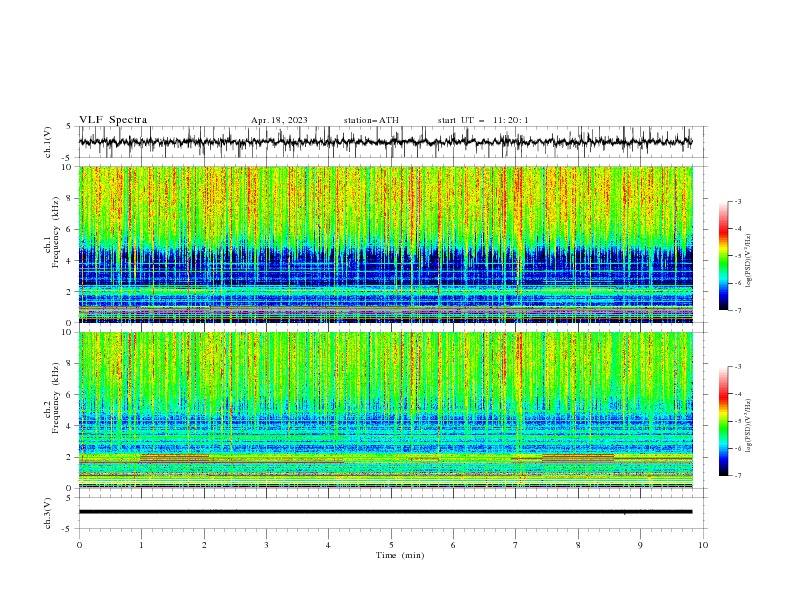Click the "ch.1(V)" waveform axis label
792x612 pixels.
point(48,142)
